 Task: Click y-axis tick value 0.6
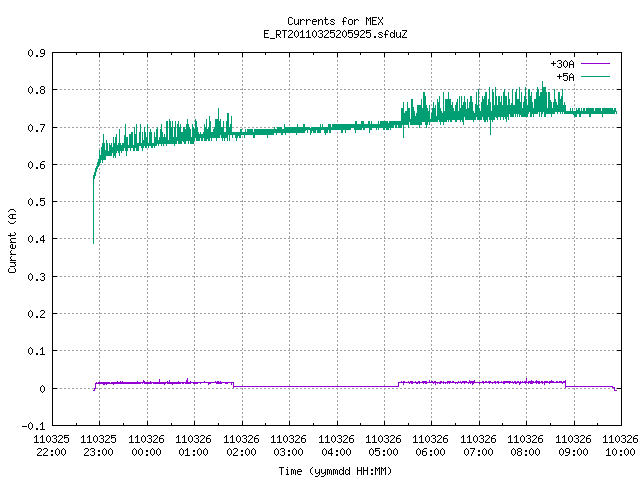[x=37, y=165]
